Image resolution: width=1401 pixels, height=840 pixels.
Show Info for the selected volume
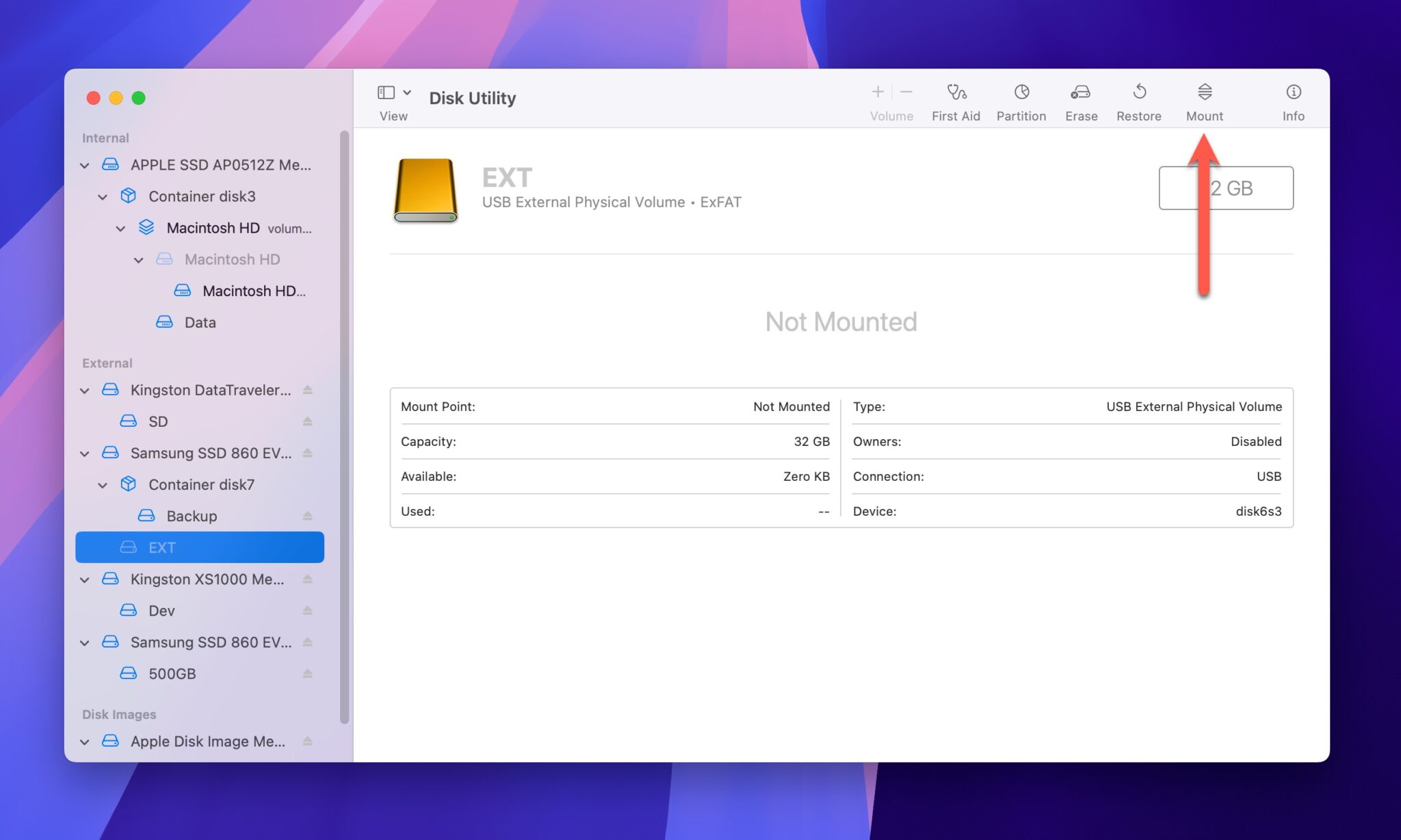[x=1293, y=99]
